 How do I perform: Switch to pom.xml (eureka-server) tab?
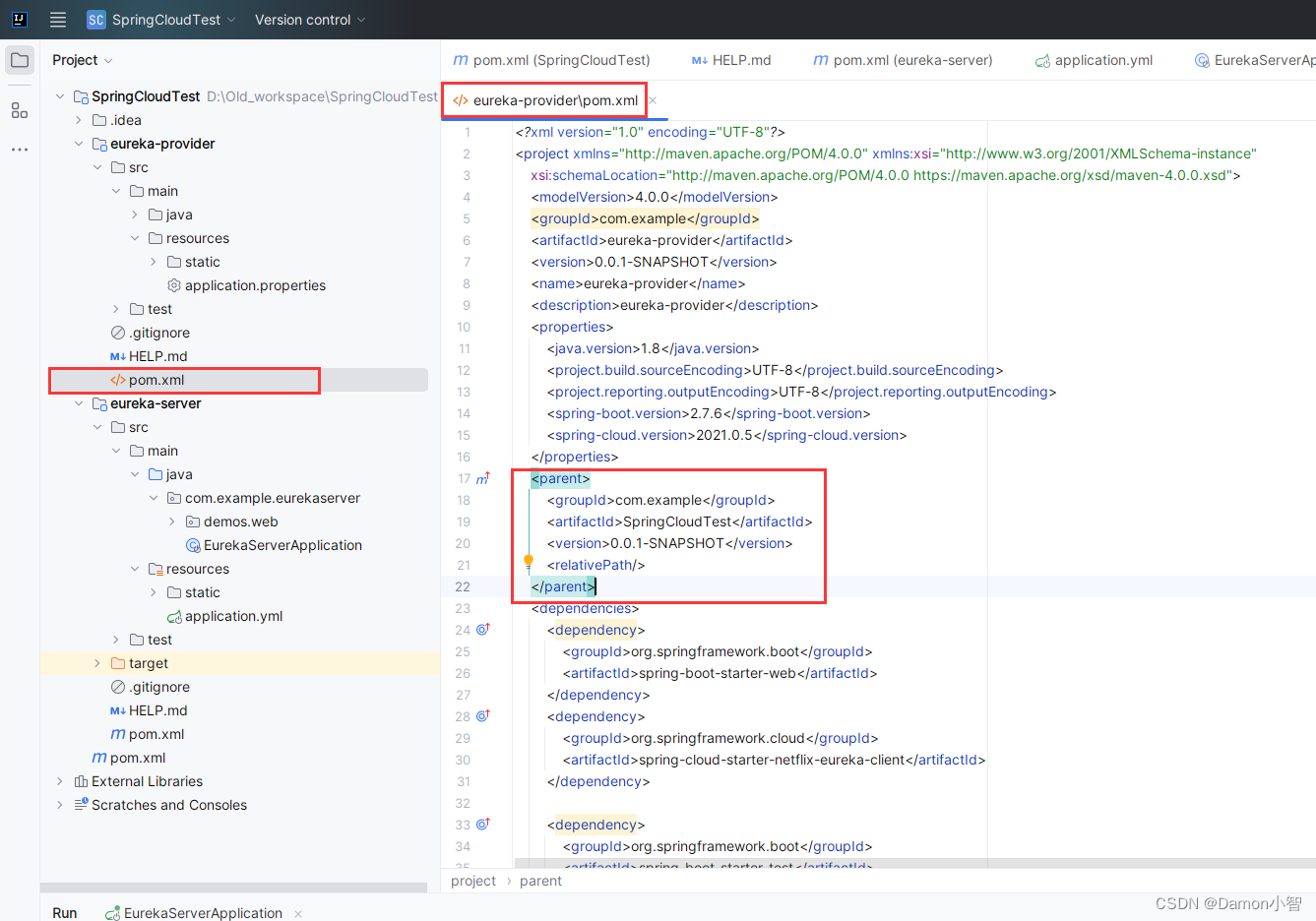point(903,60)
